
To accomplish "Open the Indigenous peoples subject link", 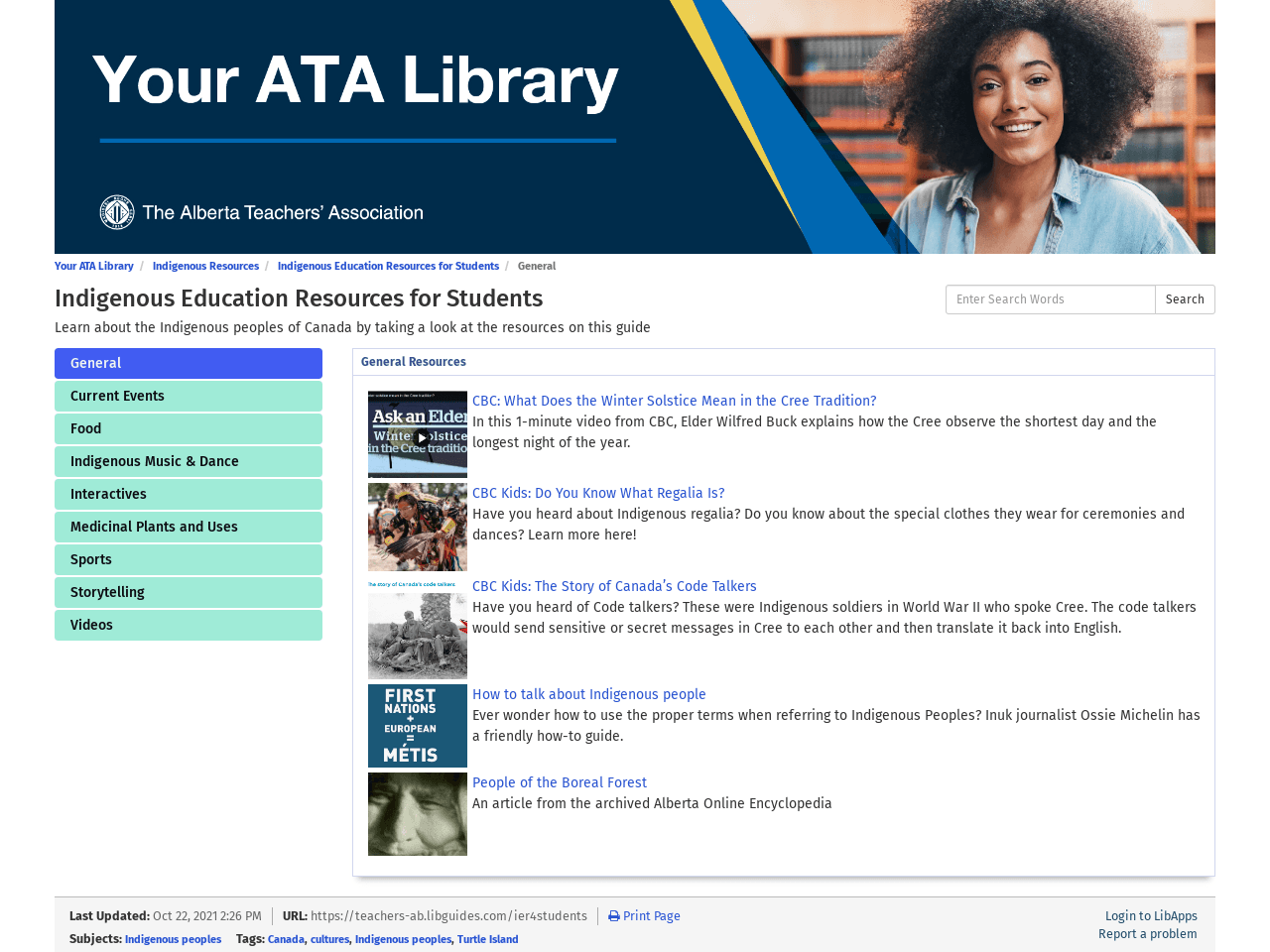I will (x=173, y=939).
